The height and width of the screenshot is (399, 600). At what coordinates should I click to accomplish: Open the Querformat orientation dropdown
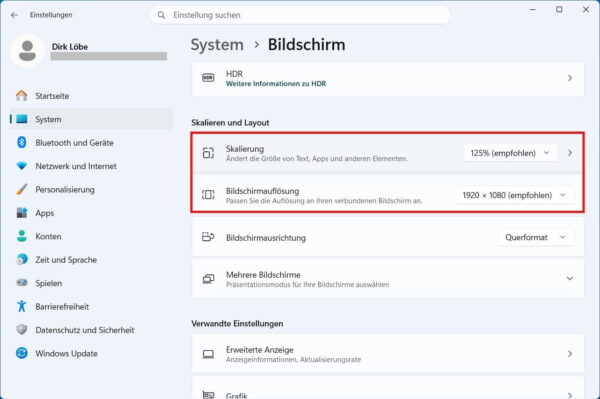pyautogui.click(x=536, y=237)
